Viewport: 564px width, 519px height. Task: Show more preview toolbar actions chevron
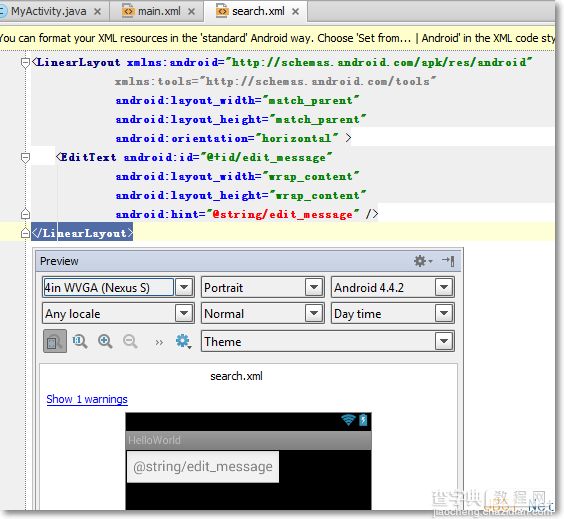pos(159,342)
